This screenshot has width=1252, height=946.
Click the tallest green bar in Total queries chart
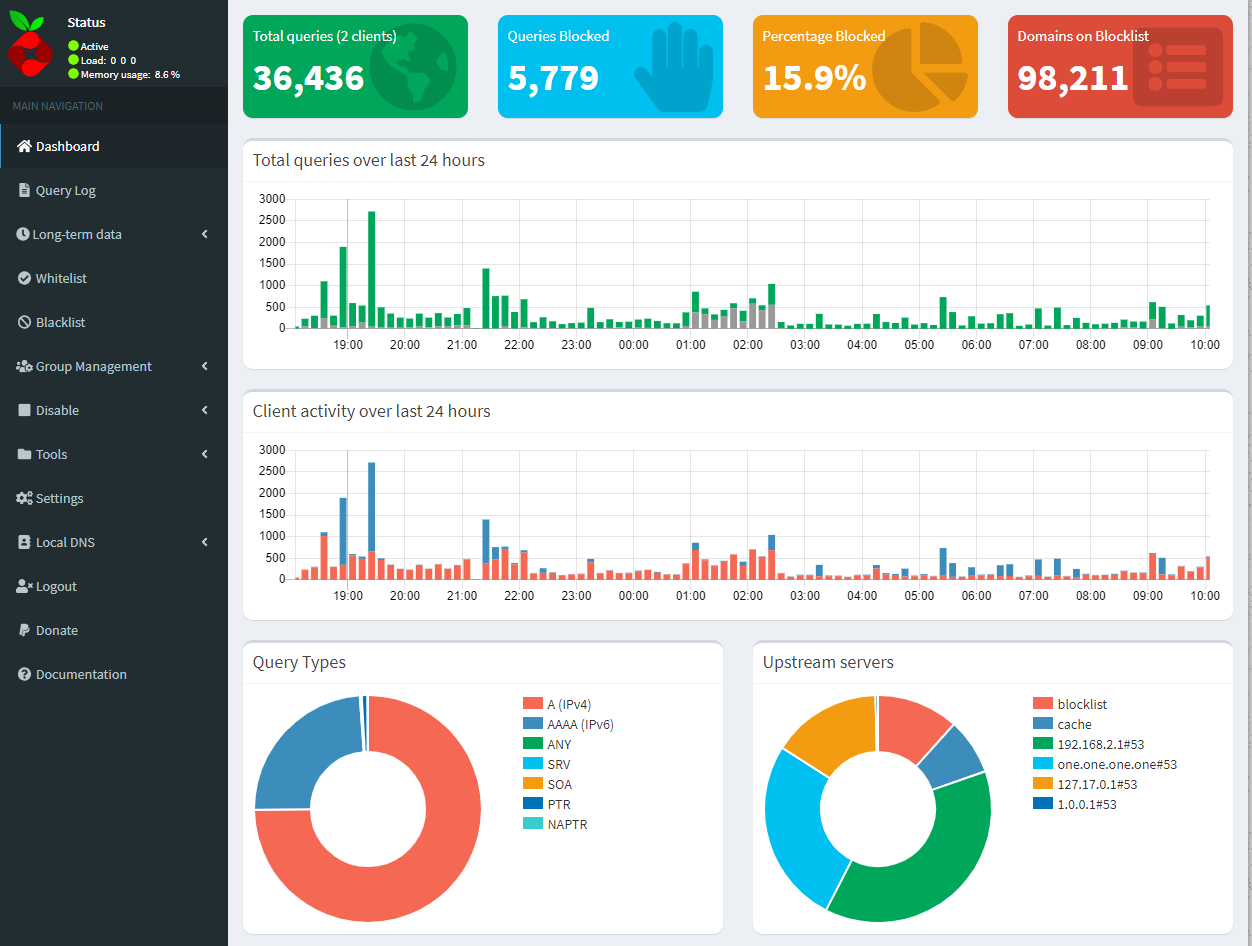(371, 269)
